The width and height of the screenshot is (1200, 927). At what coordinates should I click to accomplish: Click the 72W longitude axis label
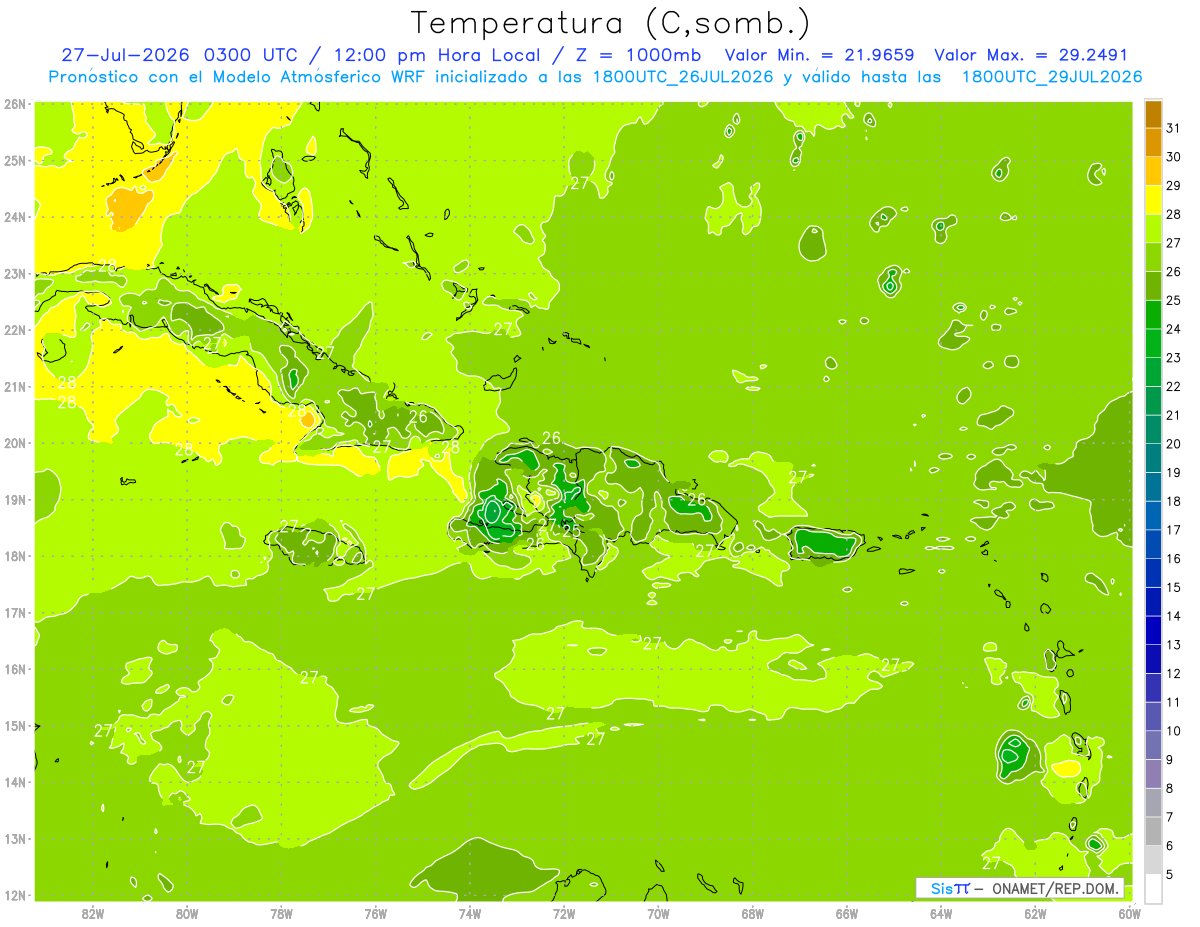tap(564, 913)
